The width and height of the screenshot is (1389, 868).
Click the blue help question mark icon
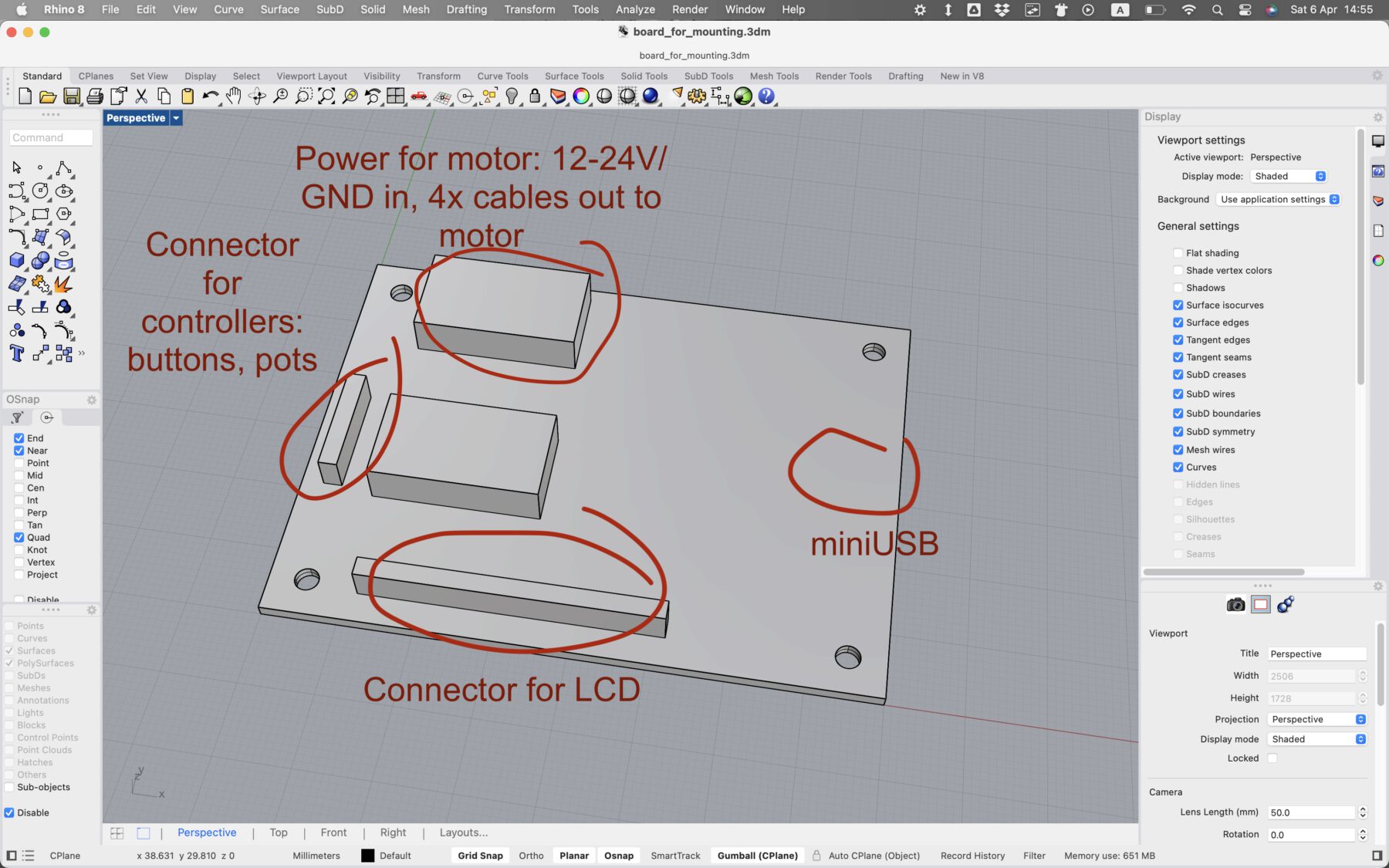pyautogui.click(x=766, y=96)
